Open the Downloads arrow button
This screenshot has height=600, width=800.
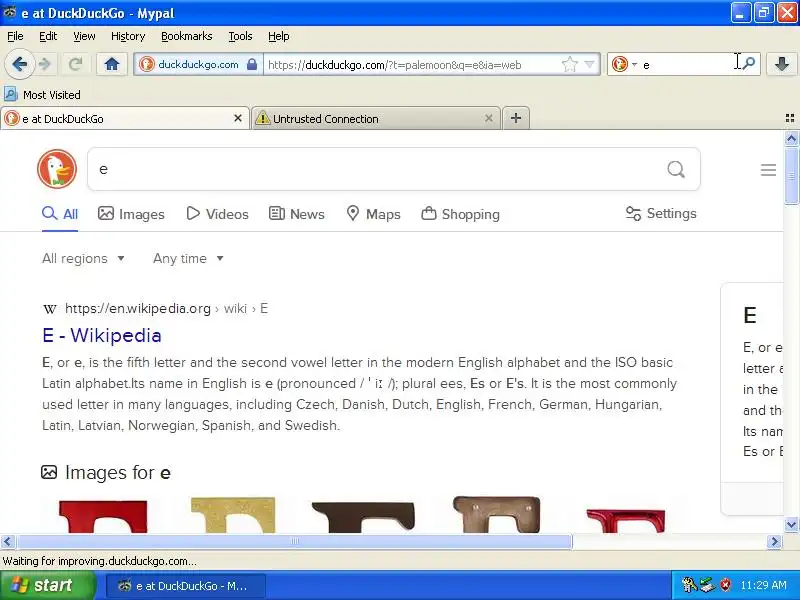point(782,64)
